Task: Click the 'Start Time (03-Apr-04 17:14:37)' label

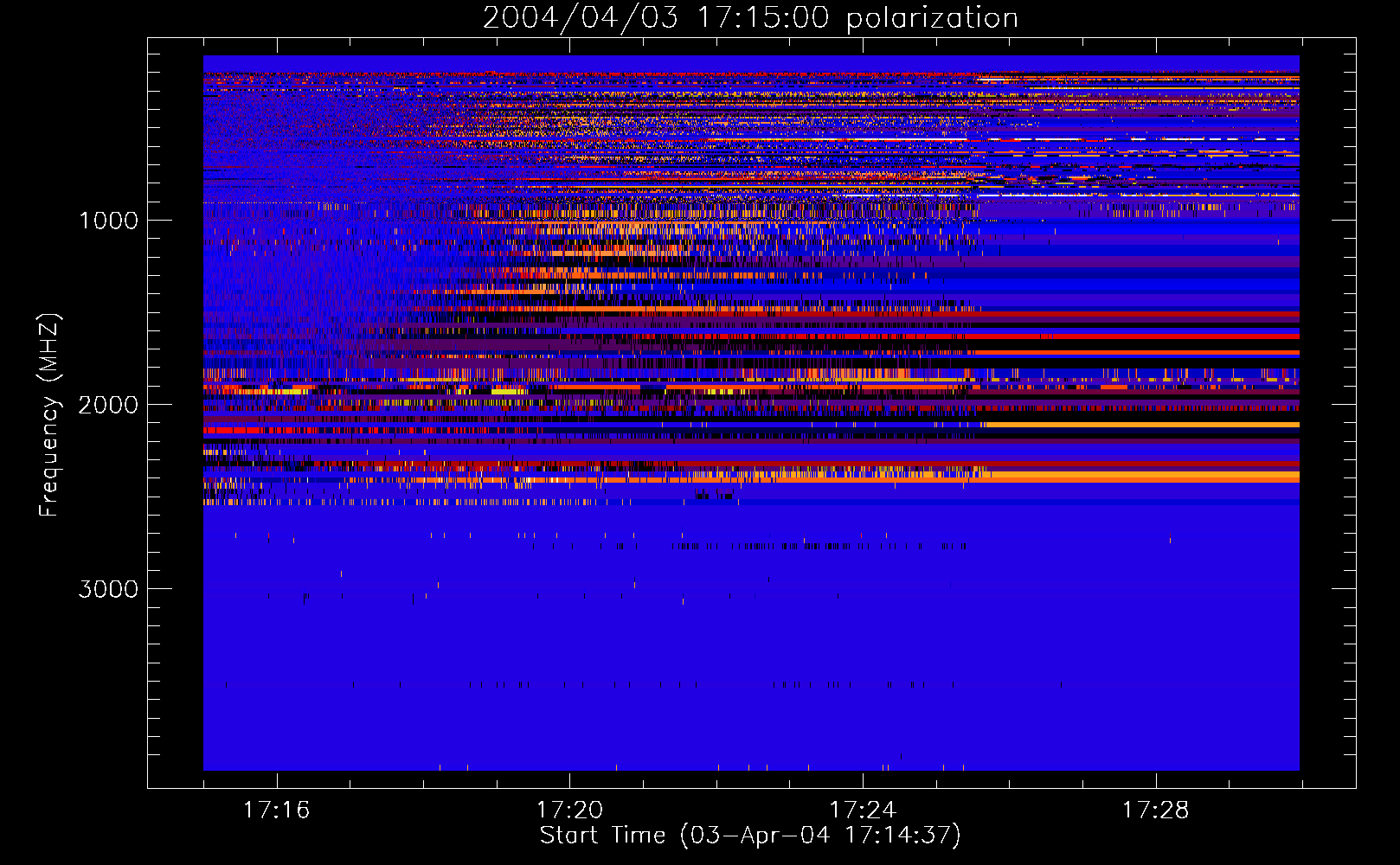Action: pos(750,836)
